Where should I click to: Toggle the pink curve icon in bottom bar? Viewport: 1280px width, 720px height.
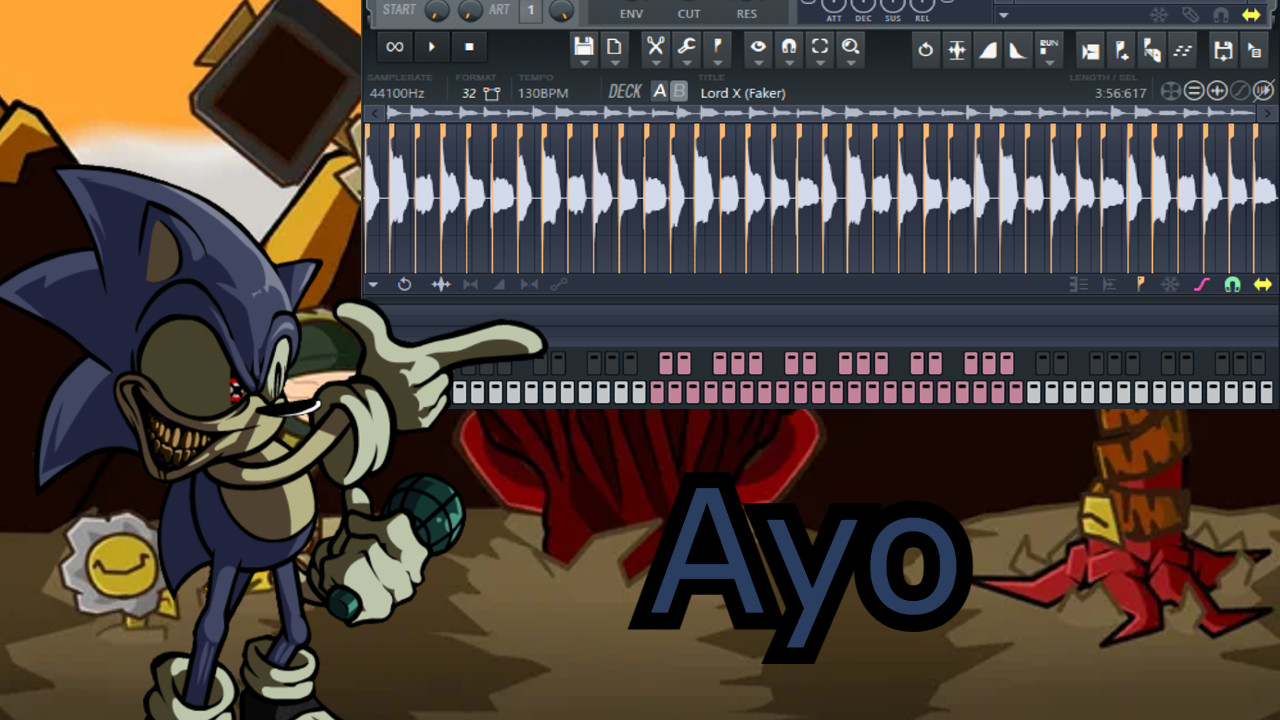pyautogui.click(x=1202, y=285)
